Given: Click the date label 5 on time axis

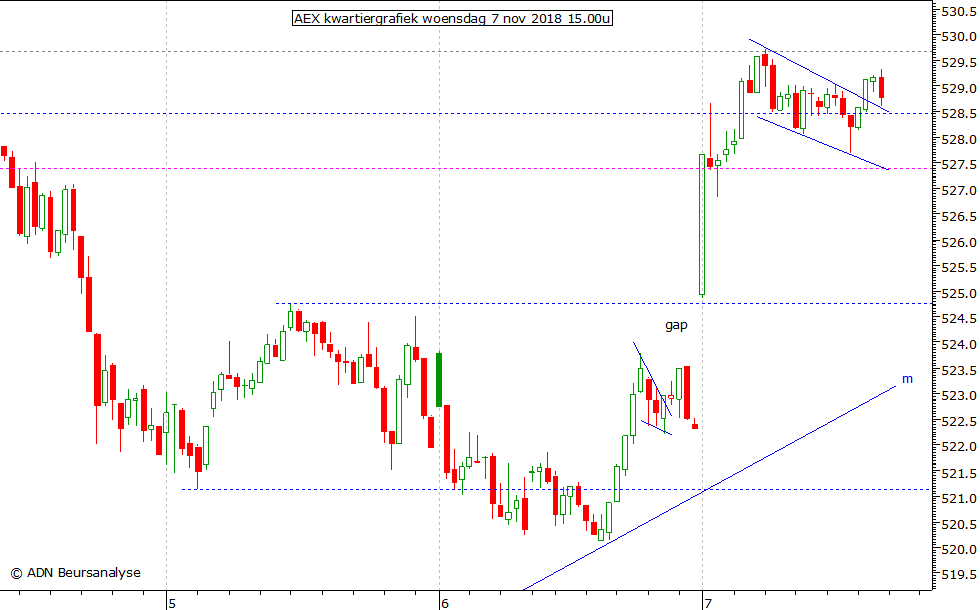Looking at the screenshot, I should [172, 604].
